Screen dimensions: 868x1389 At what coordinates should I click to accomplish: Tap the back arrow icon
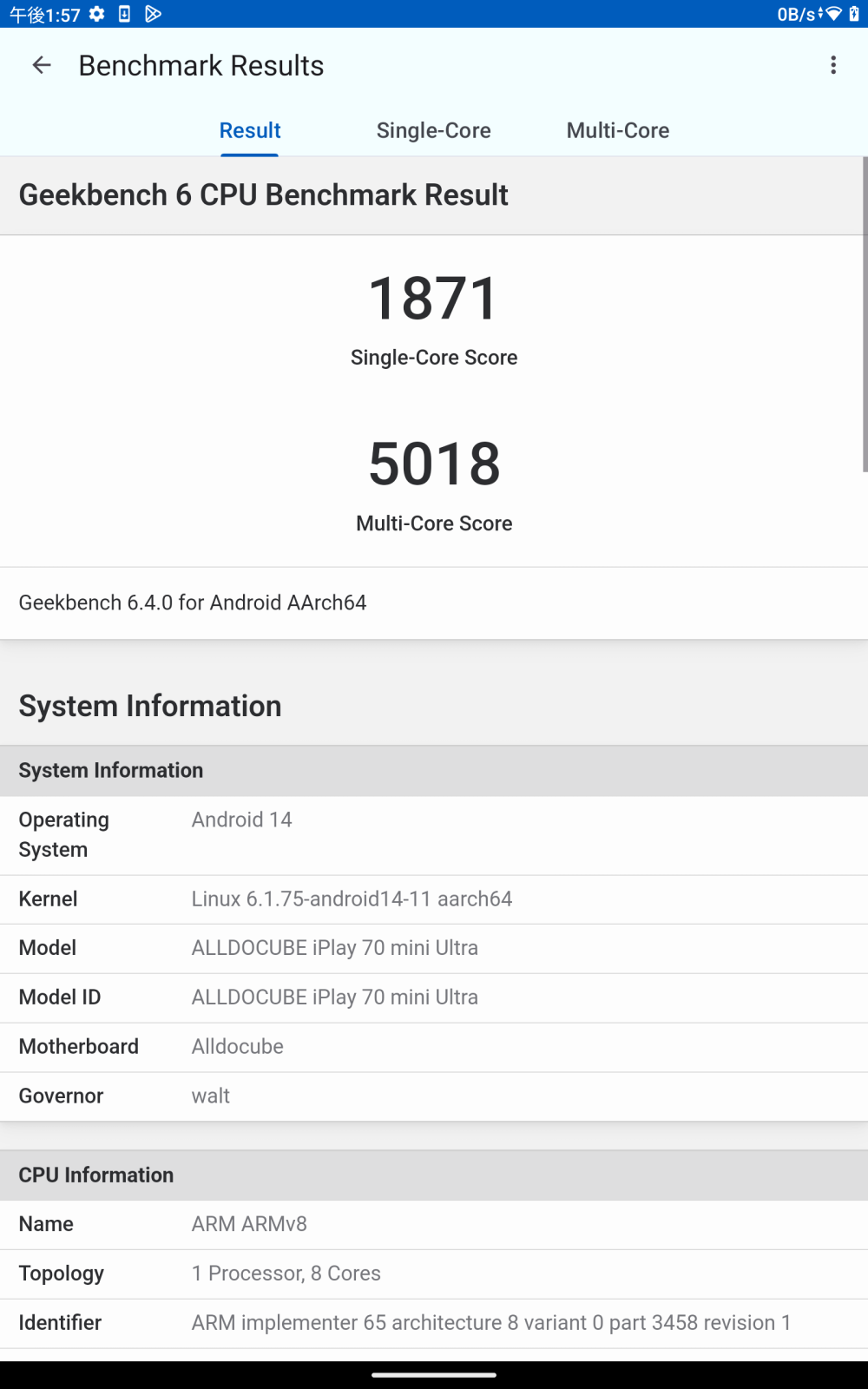click(42, 65)
